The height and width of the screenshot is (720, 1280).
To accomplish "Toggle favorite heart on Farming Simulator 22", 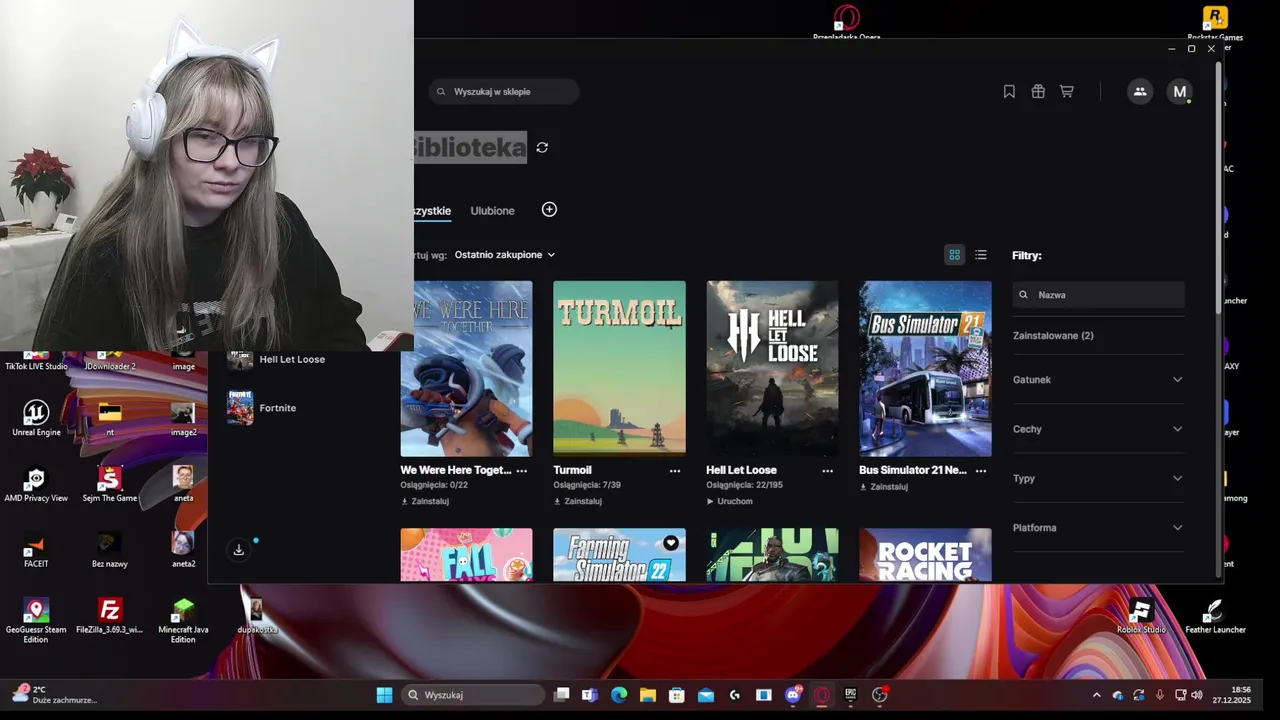I will point(671,543).
